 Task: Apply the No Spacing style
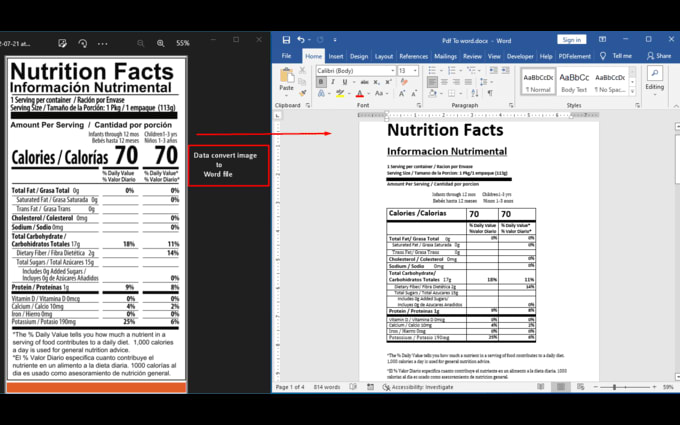610,82
